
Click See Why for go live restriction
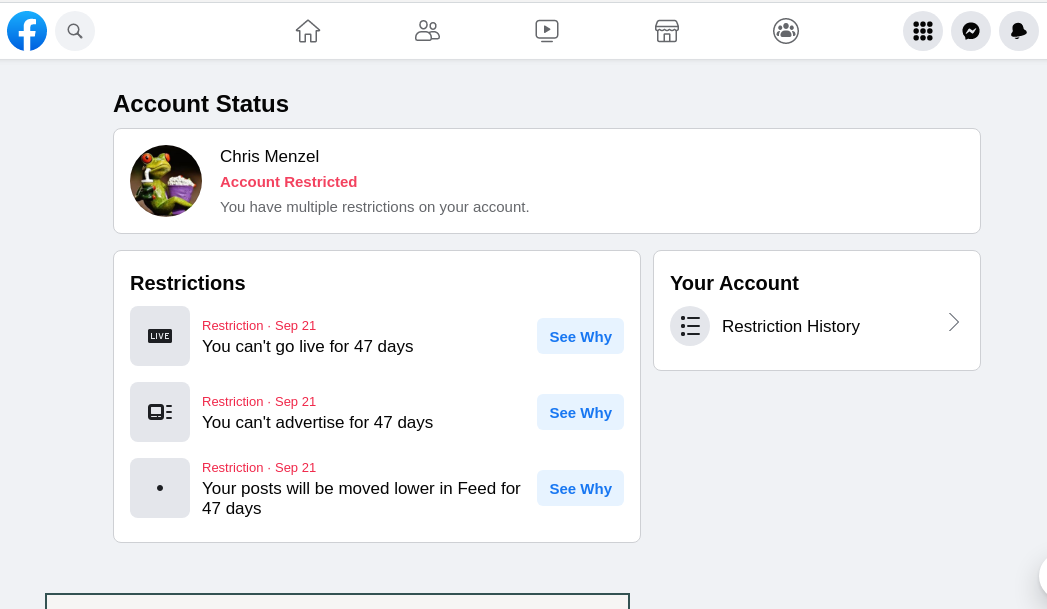tap(580, 336)
